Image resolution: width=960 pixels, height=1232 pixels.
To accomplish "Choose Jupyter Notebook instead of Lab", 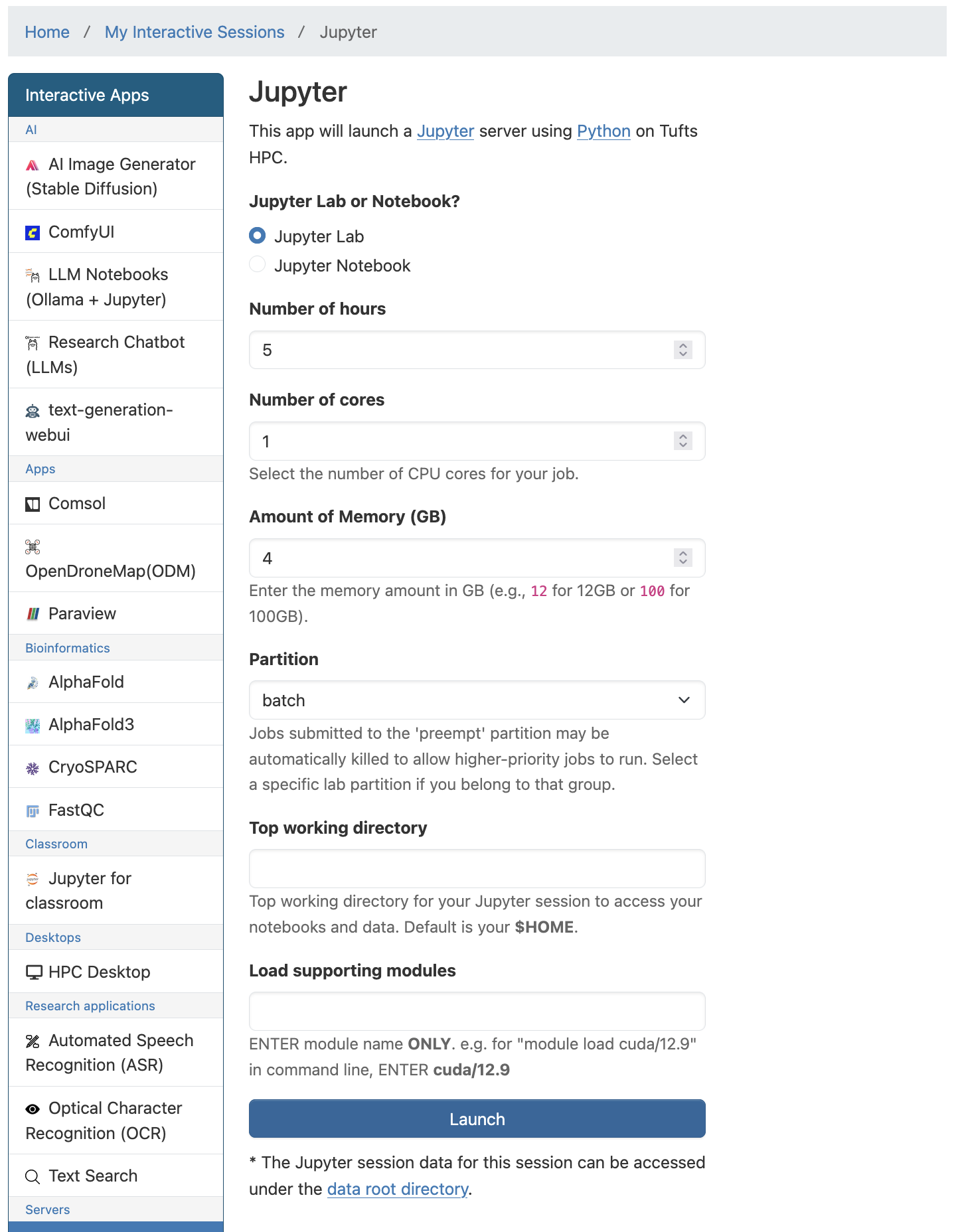I will [x=257, y=264].
